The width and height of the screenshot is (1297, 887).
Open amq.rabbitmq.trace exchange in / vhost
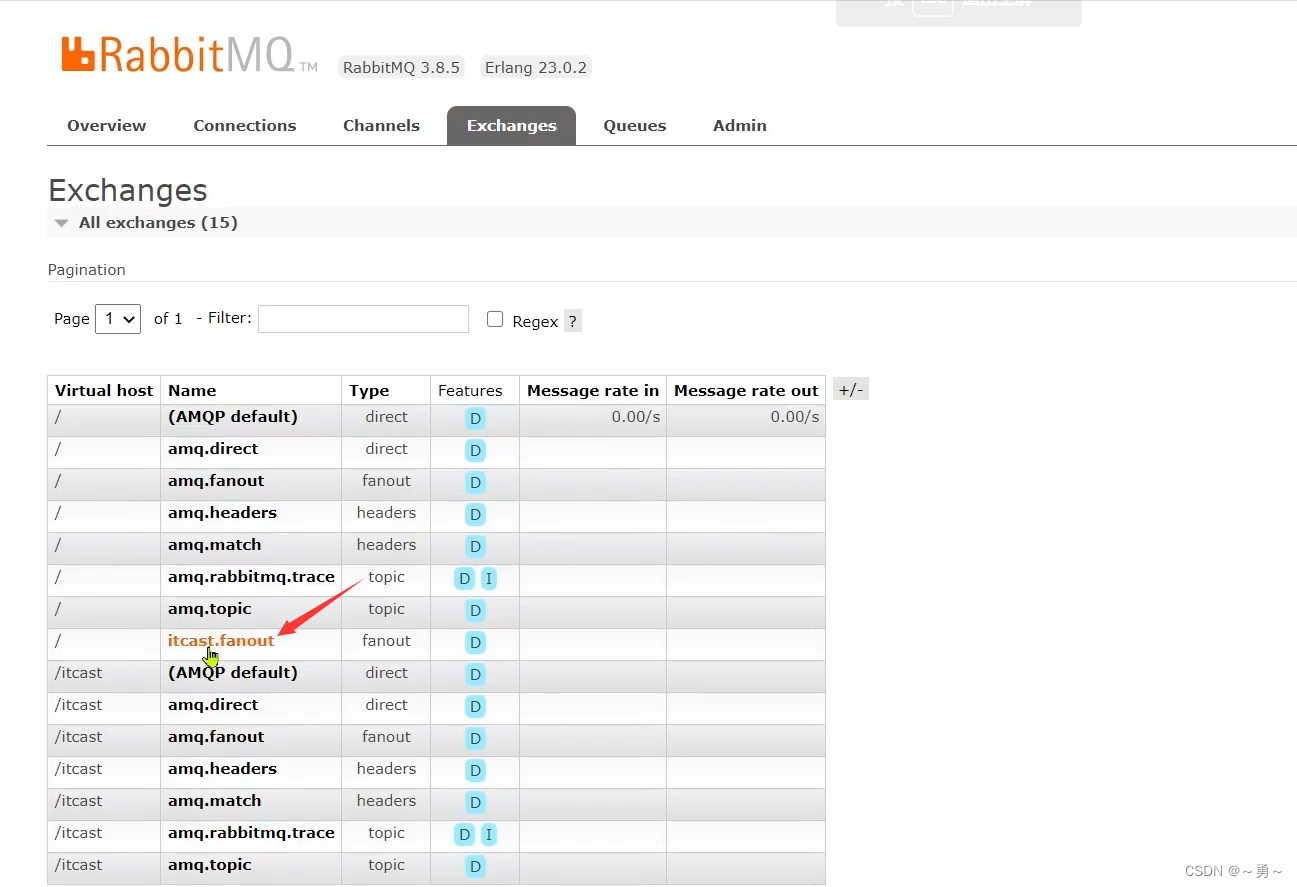point(251,576)
